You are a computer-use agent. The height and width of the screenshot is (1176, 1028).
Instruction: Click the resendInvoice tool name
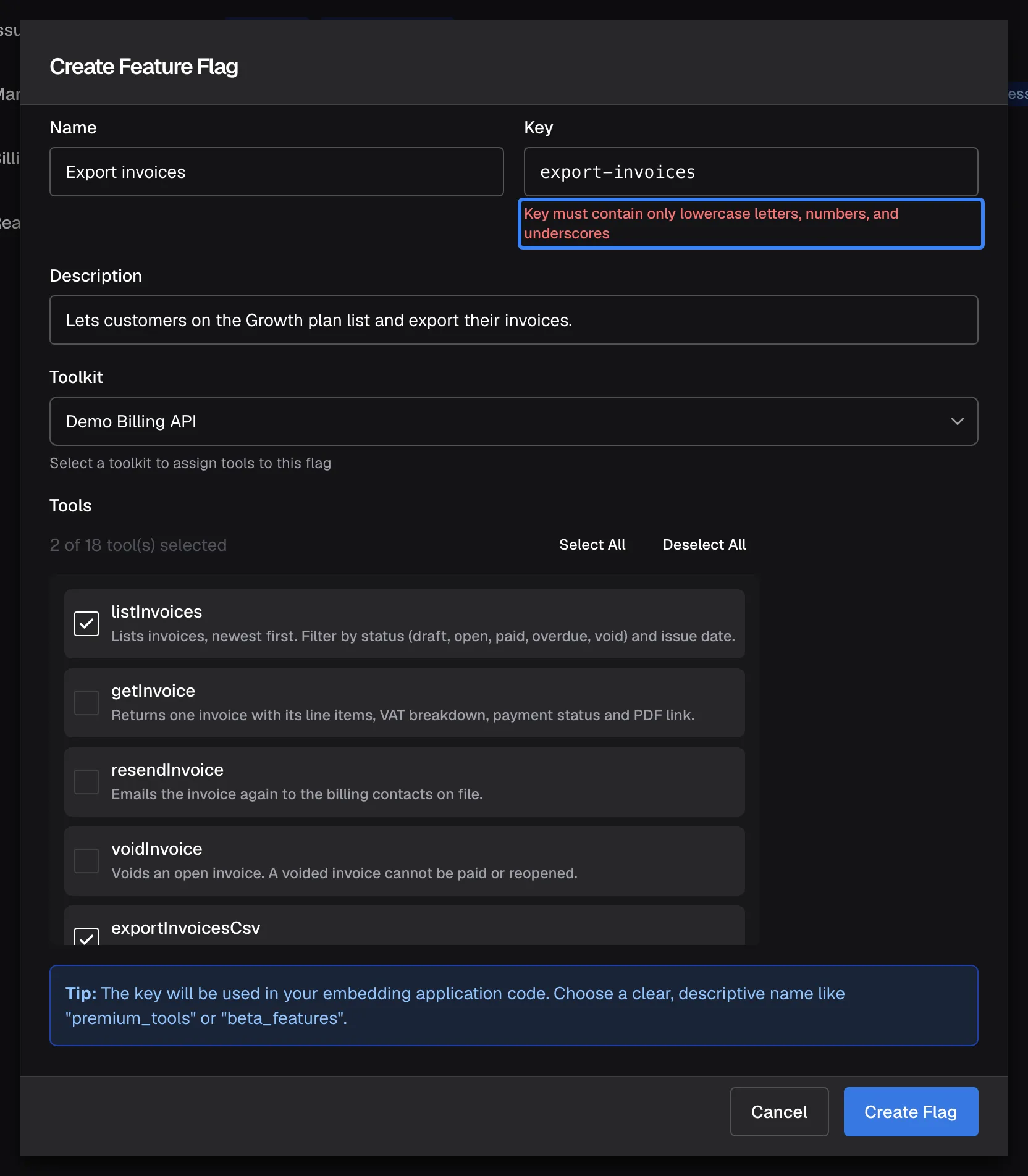click(167, 770)
